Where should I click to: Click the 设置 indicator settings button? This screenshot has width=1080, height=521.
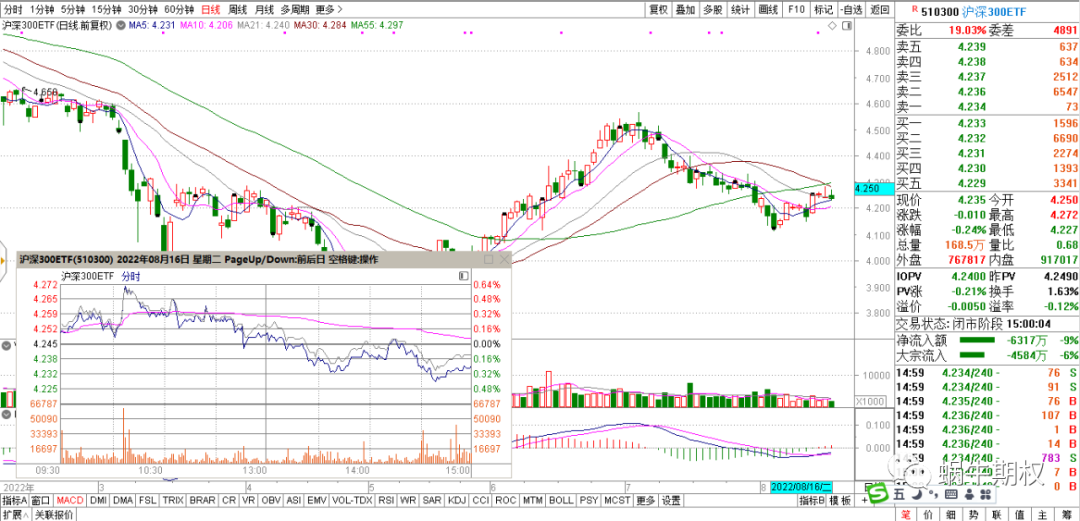point(670,500)
